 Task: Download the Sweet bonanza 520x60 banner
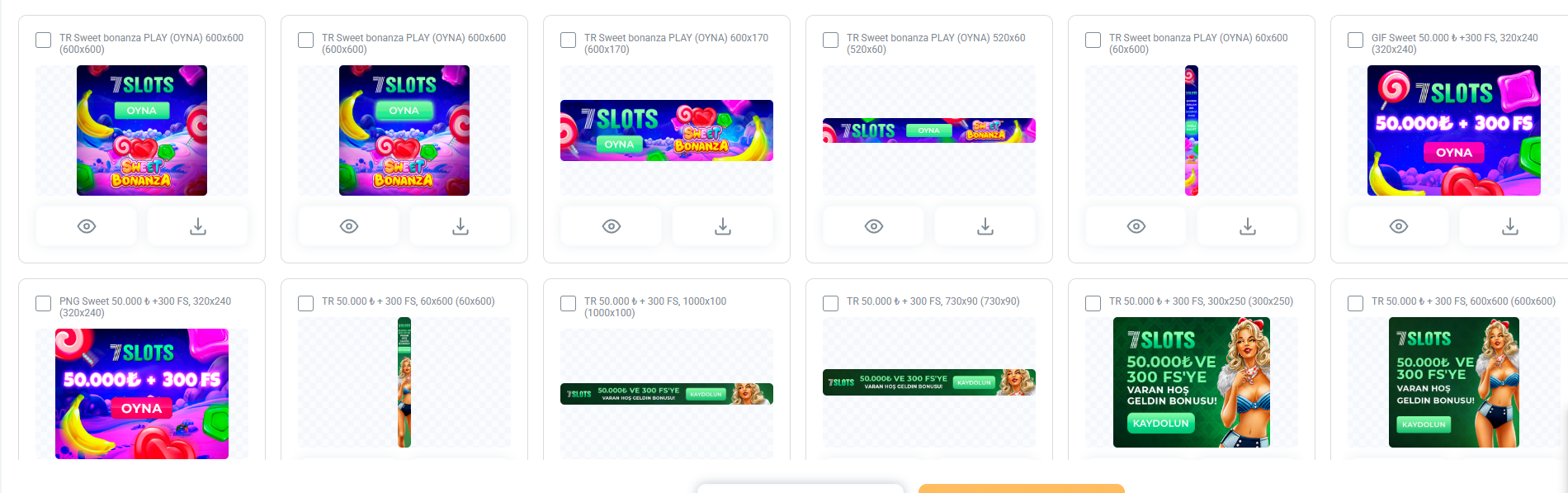click(x=985, y=226)
